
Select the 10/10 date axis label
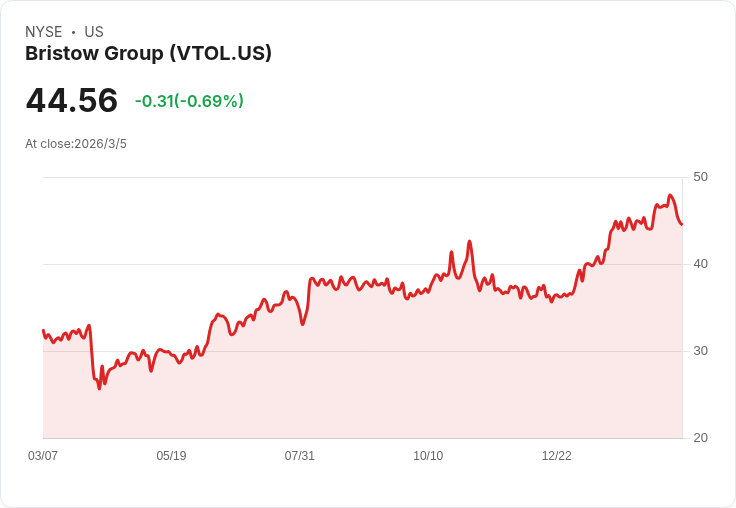coord(428,456)
